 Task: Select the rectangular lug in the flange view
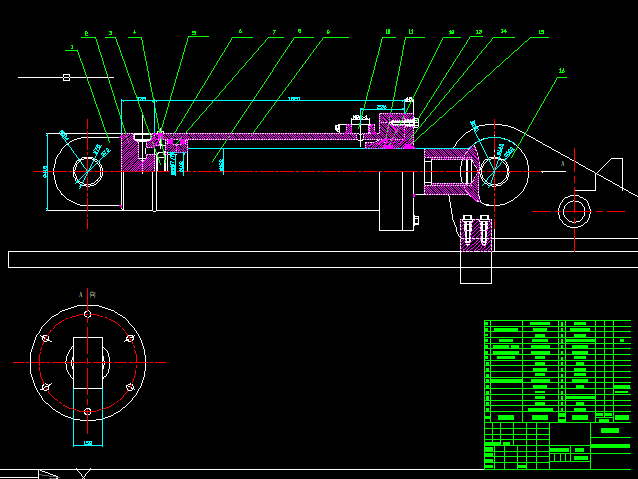(x=88, y=363)
